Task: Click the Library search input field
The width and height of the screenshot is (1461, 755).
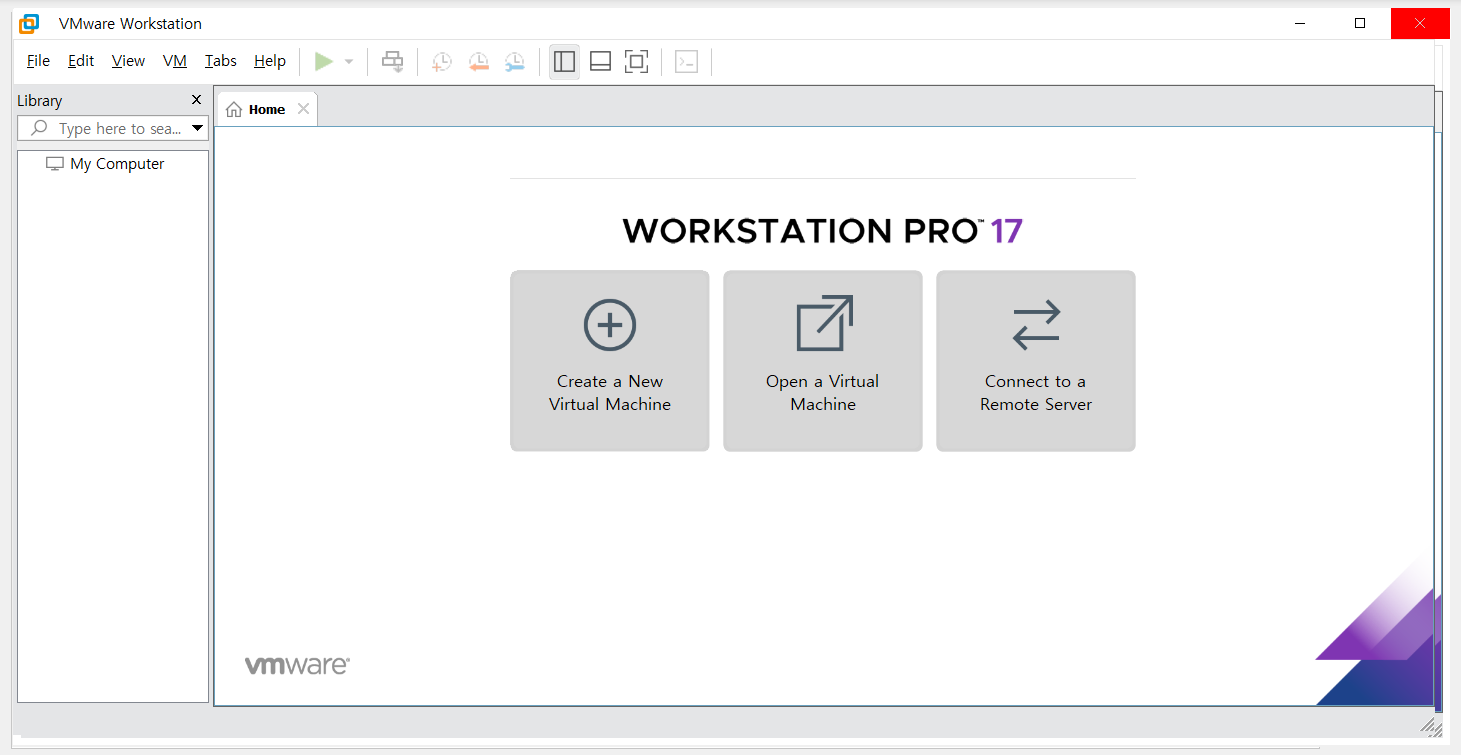Action: pyautogui.click(x=112, y=128)
